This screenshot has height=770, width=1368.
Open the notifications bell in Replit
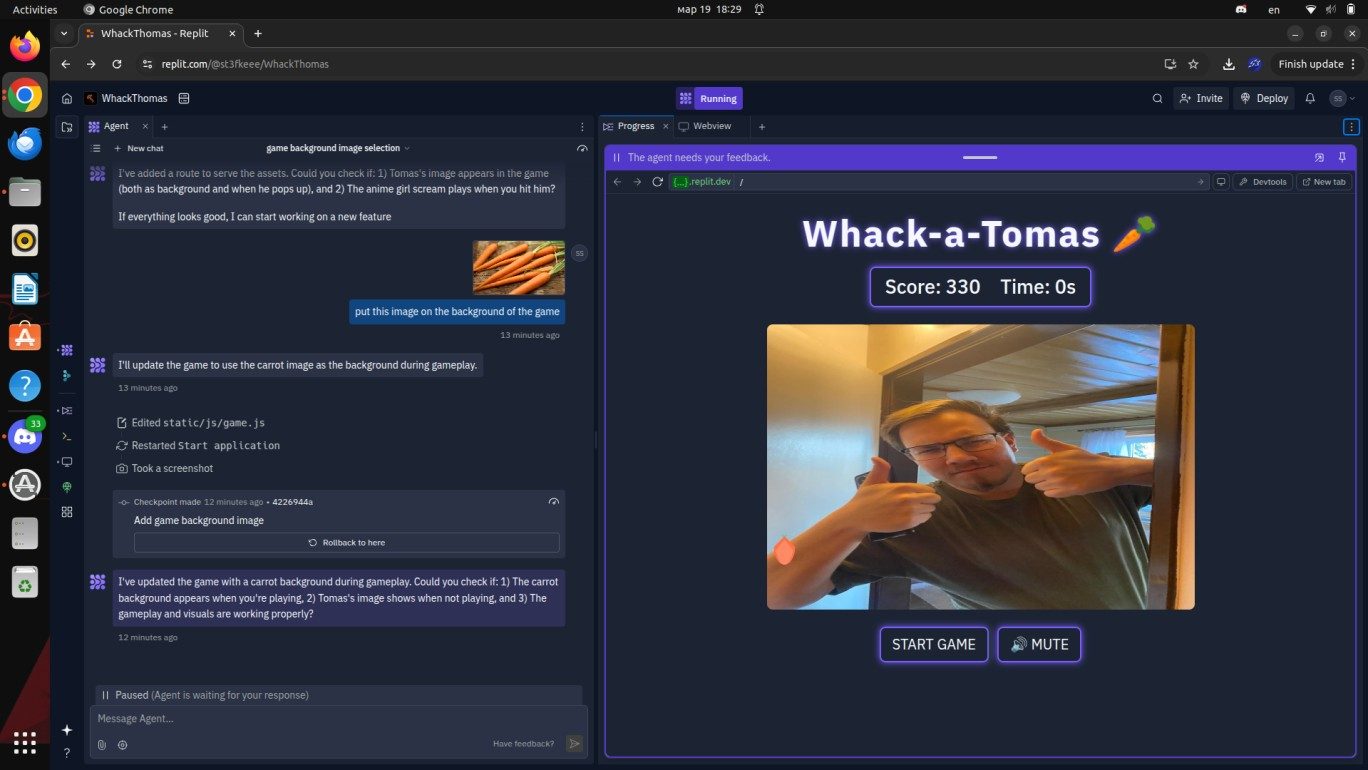click(x=1310, y=99)
